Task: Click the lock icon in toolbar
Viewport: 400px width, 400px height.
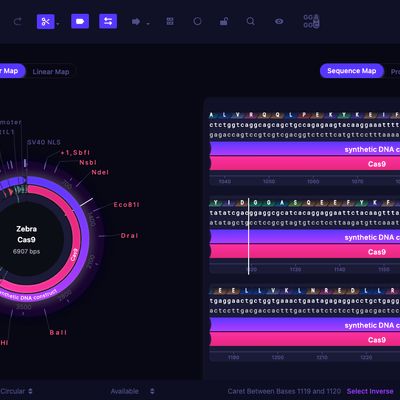Action: point(224,22)
